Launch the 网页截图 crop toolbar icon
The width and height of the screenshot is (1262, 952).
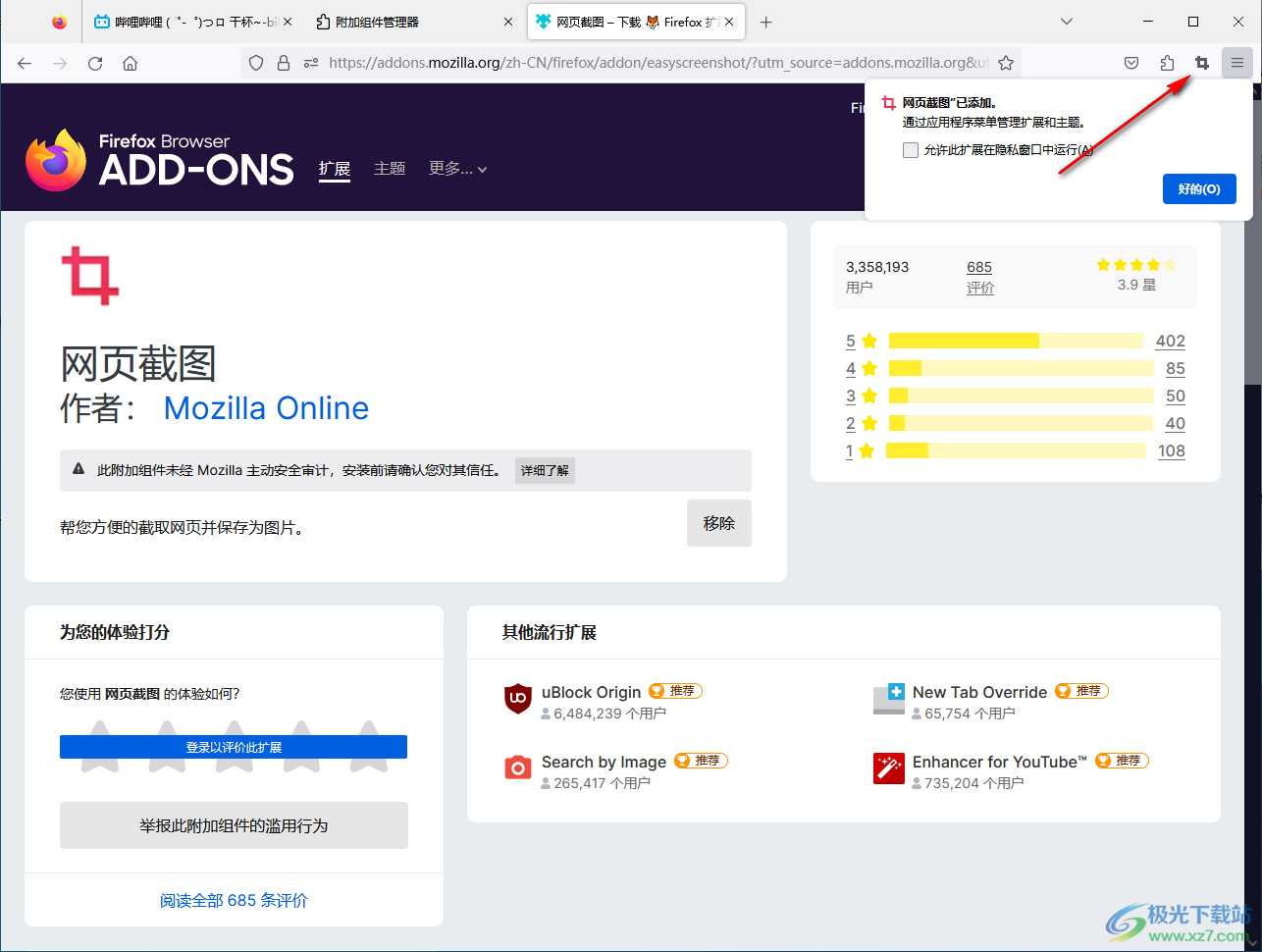click(x=1202, y=63)
